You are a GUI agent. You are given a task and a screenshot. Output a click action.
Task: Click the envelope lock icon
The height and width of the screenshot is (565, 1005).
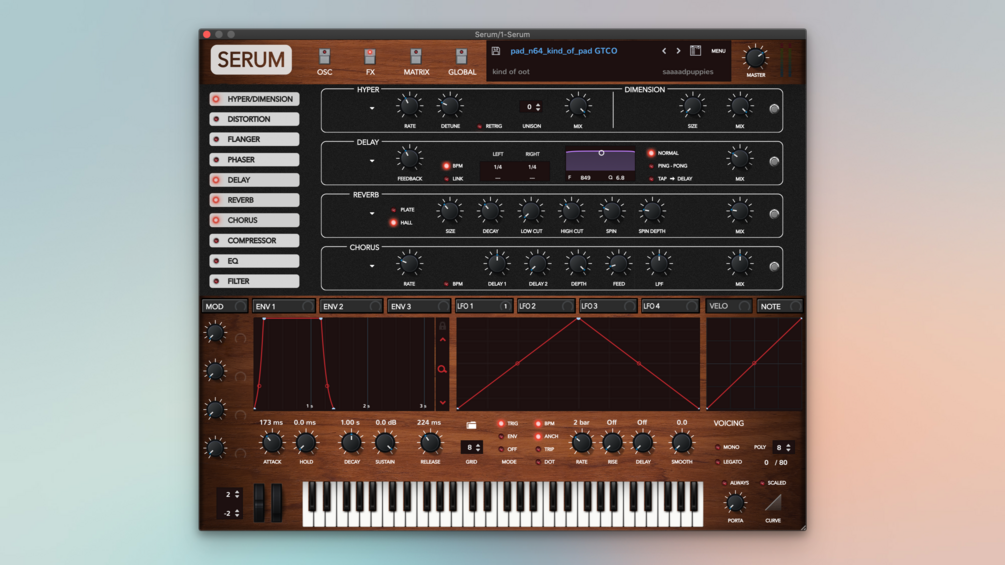click(x=442, y=326)
